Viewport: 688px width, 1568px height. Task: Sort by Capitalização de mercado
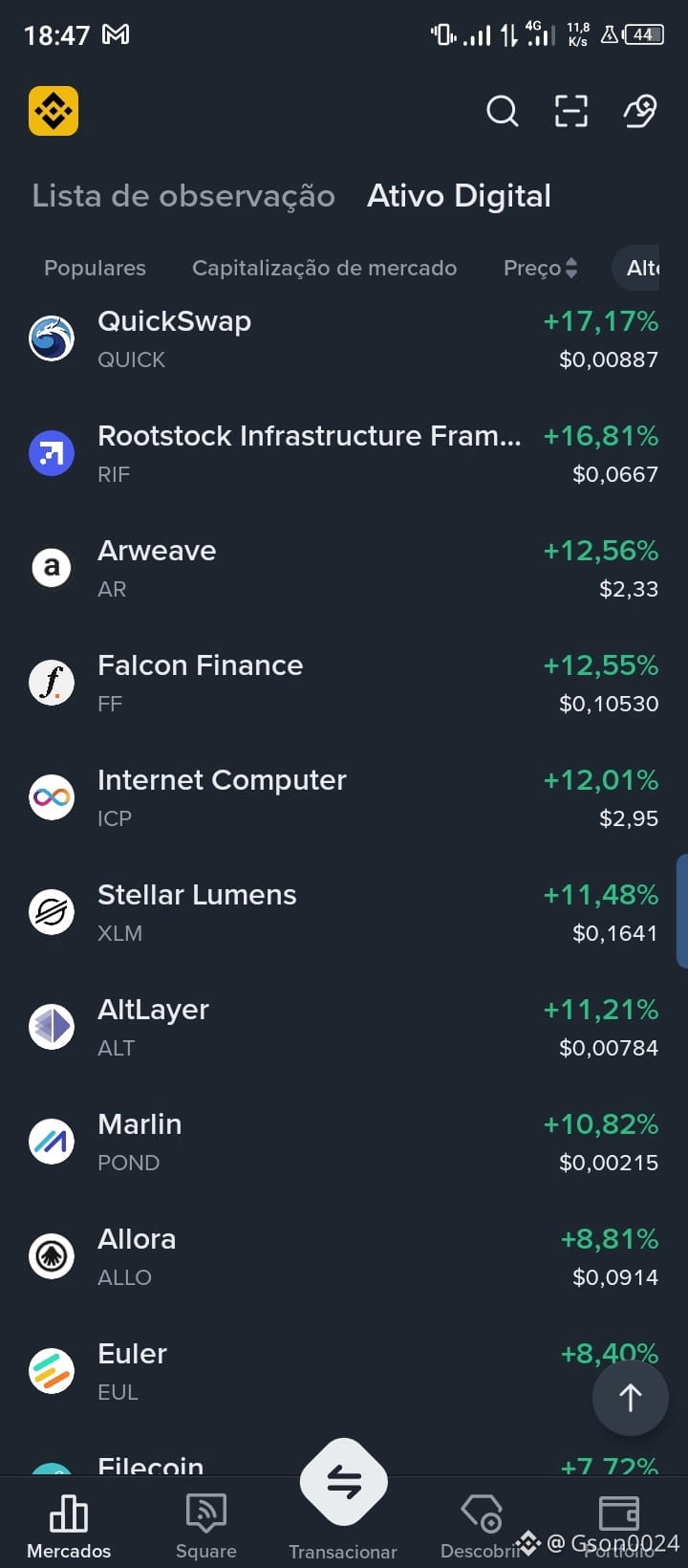[x=325, y=268]
